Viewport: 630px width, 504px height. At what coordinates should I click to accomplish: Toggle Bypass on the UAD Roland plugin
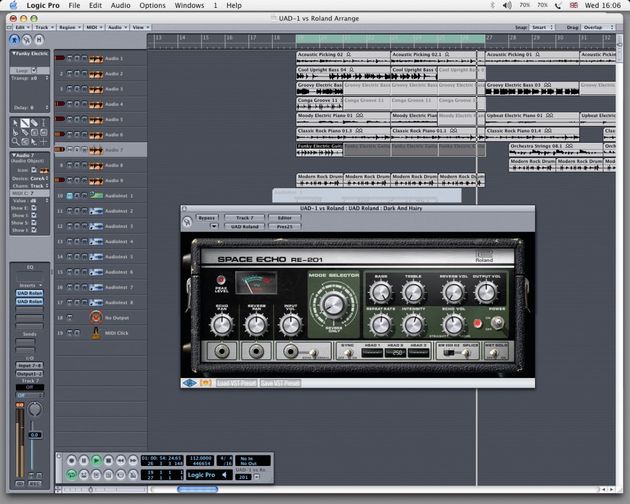(x=206, y=217)
